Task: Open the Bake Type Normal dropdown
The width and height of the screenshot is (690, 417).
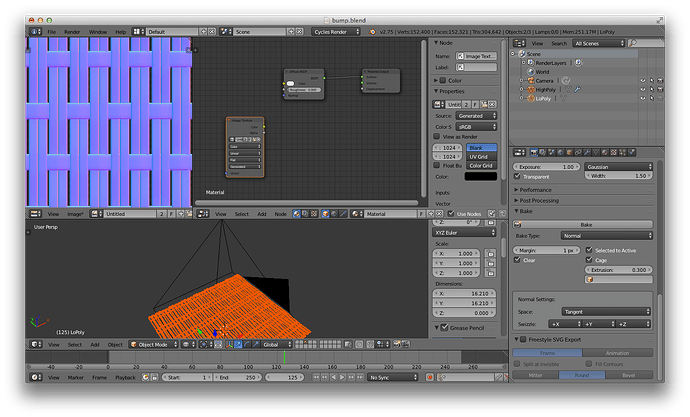Action: (606, 236)
